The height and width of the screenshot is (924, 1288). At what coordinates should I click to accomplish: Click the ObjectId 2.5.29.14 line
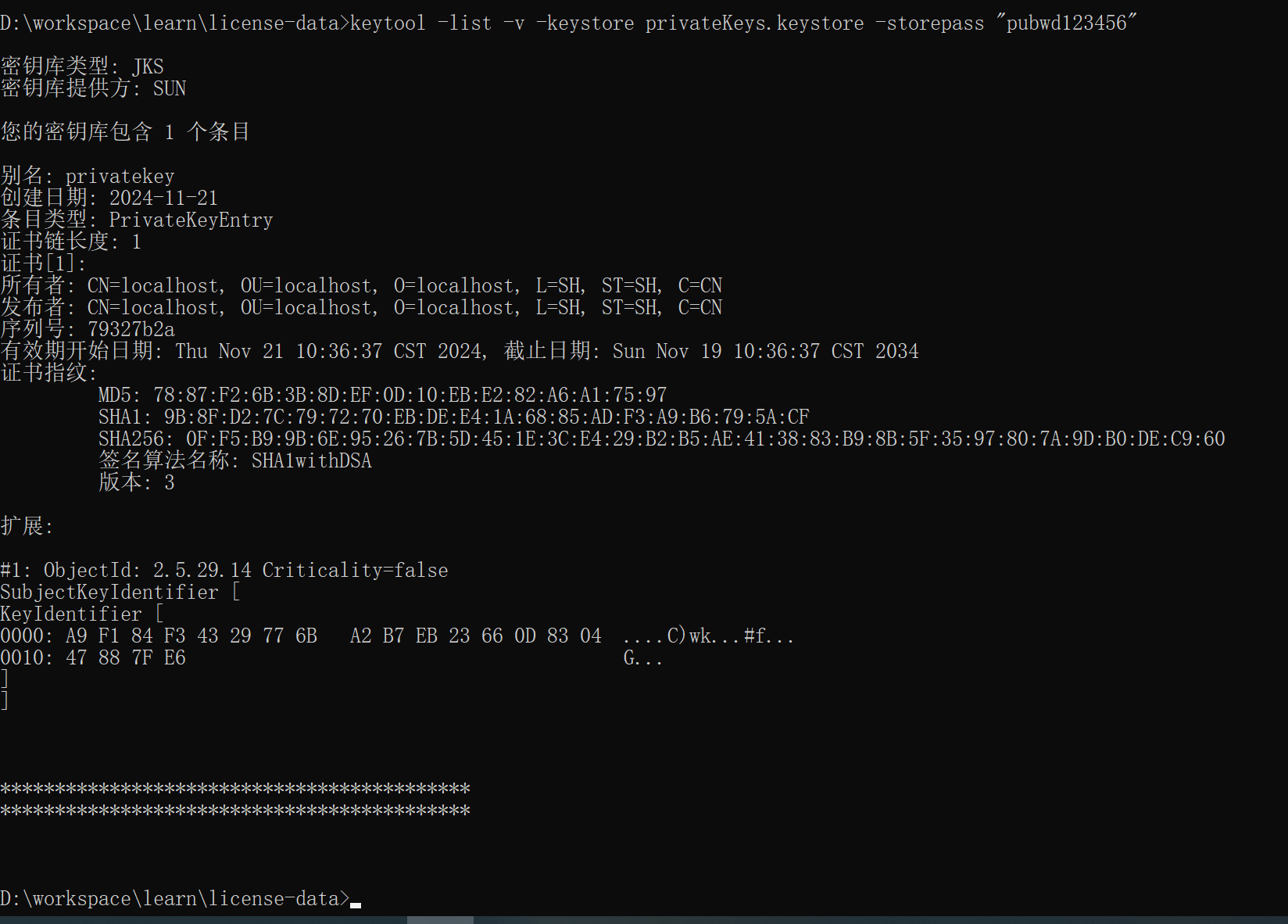tap(224, 570)
